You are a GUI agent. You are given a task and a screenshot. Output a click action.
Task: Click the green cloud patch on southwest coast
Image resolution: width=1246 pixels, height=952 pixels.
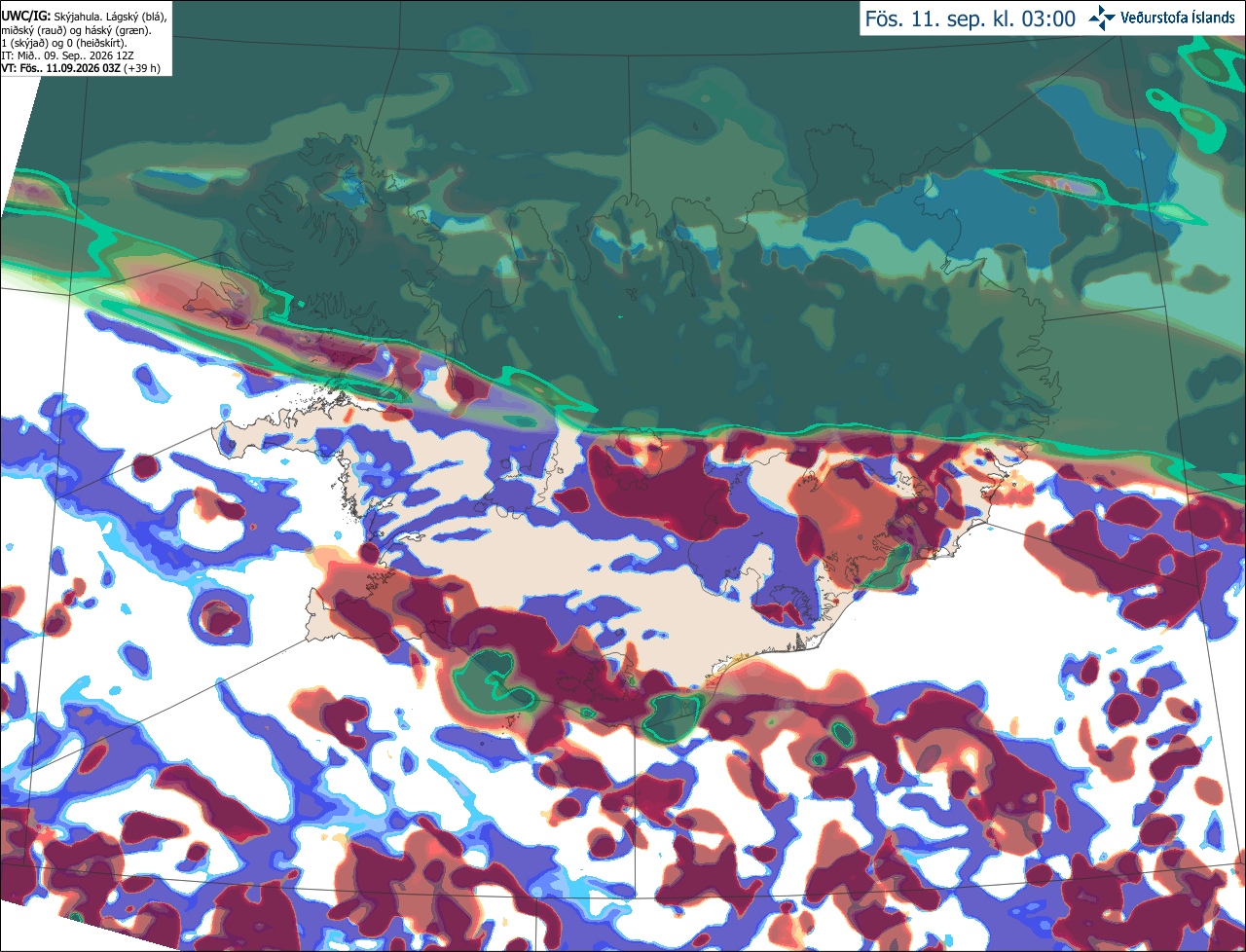pos(497,680)
